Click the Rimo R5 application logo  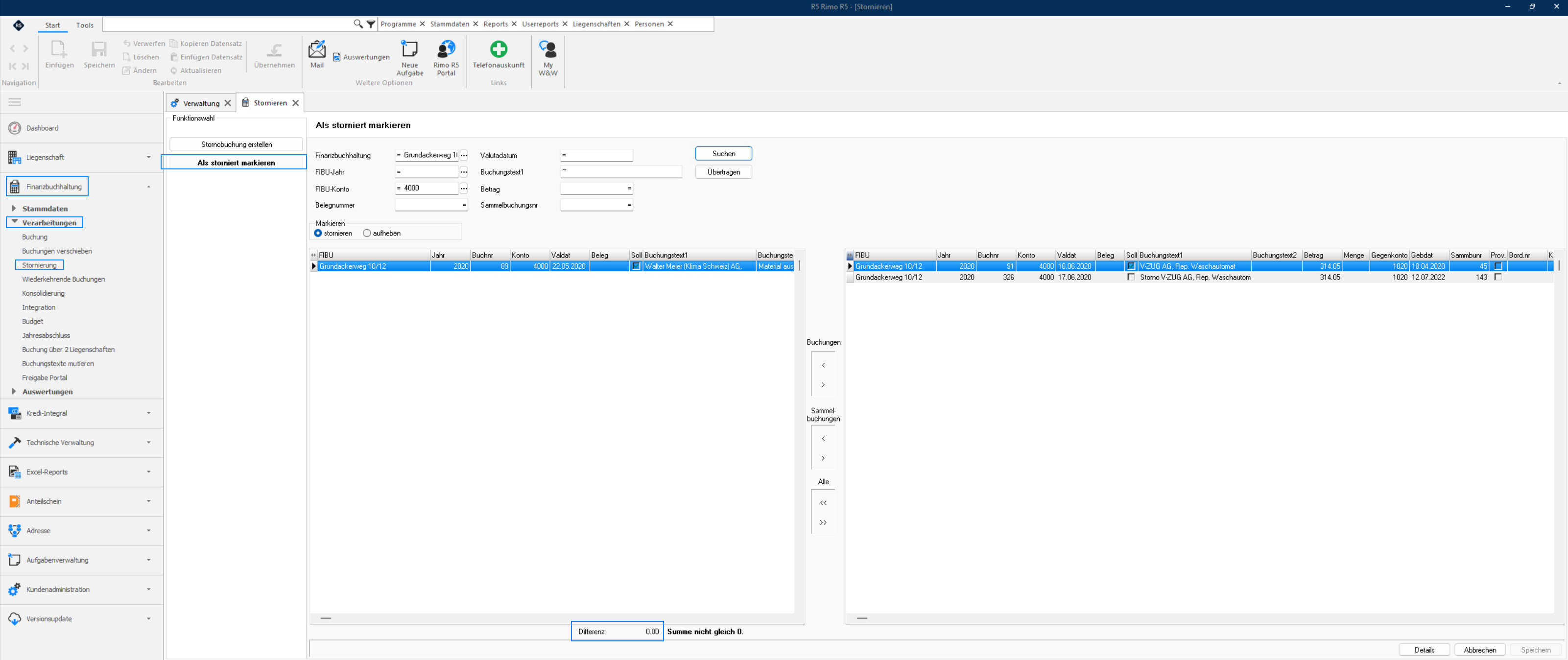[18, 25]
